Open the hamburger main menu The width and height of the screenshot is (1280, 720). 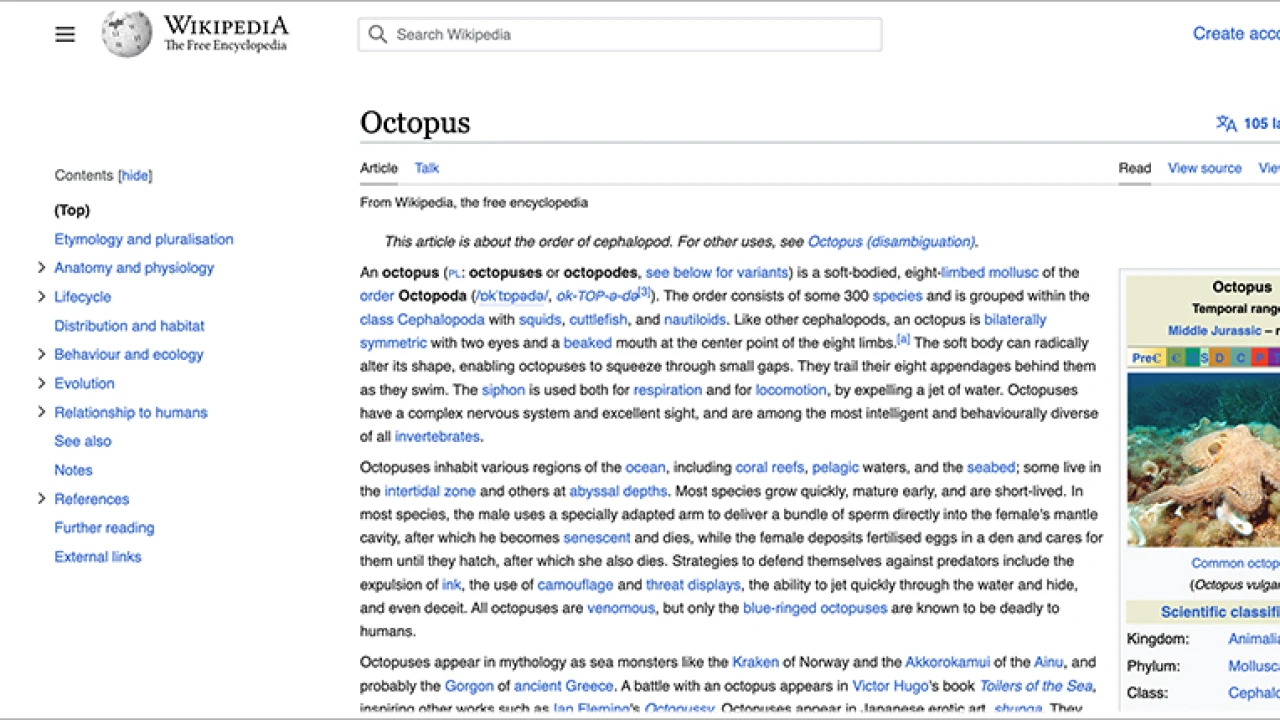(x=65, y=34)
